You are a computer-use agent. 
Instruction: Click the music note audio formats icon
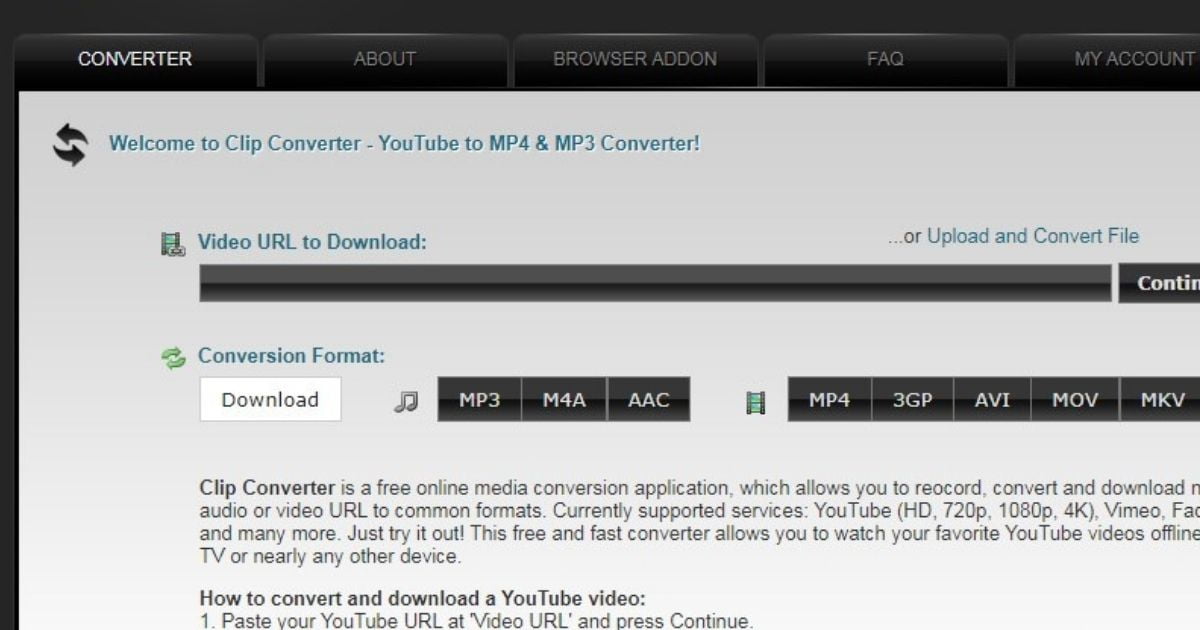click(x=405, y=402)
